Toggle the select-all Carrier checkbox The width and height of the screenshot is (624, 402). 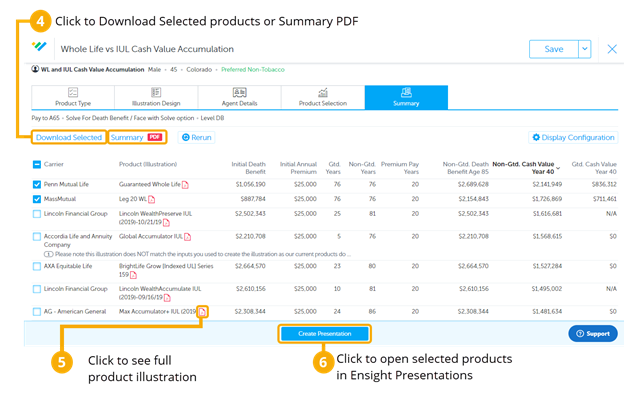click(x=37, y=164)
